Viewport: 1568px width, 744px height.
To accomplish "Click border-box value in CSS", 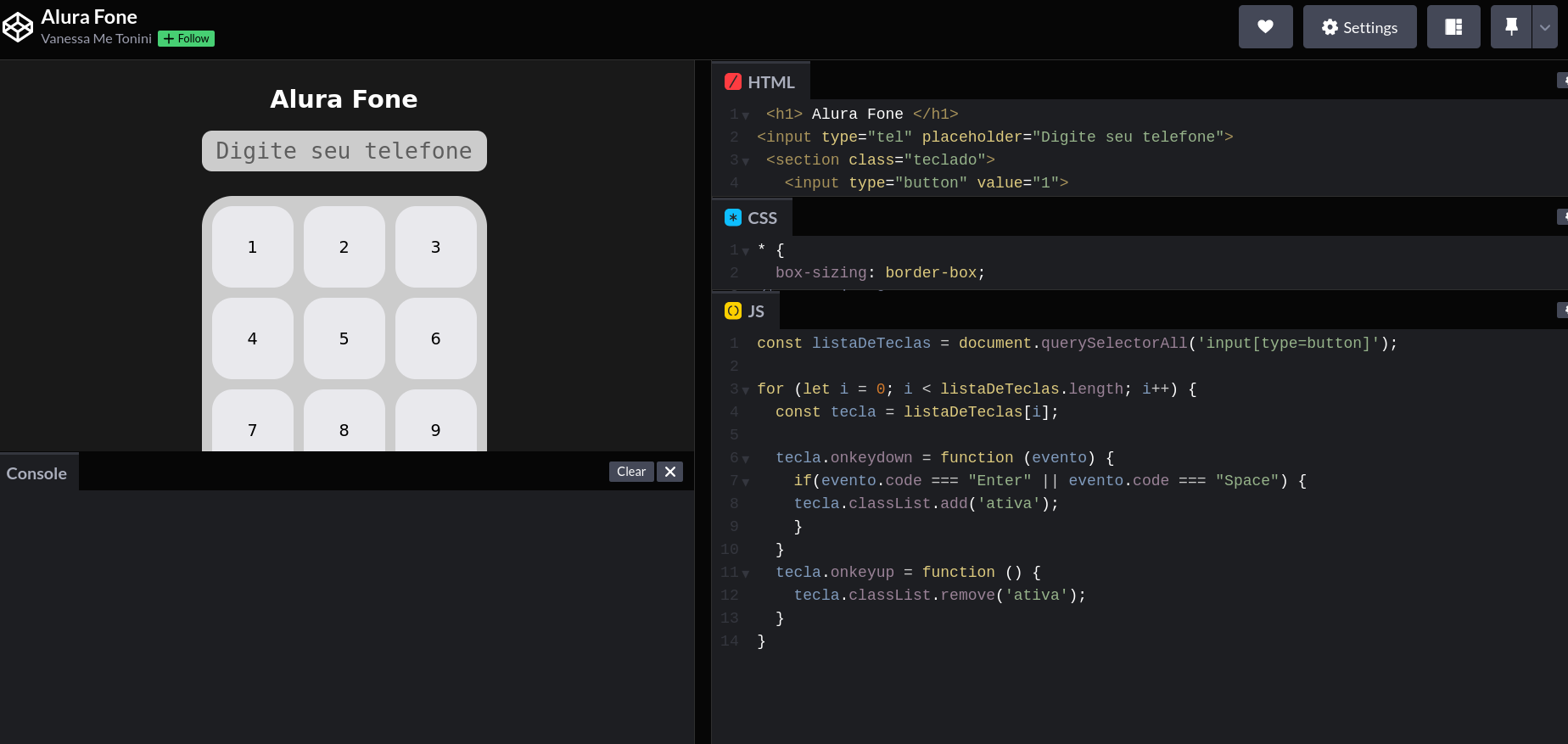I will pyautogui.click(x=931, y=272).
